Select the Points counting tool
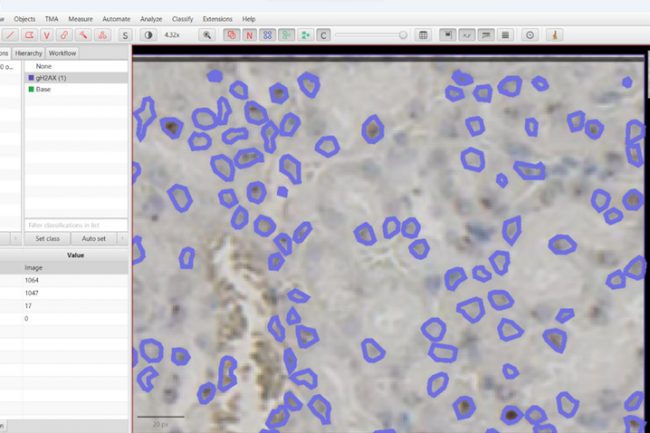Viewport: 650px width, 433px height. click(x=102, y=35)
